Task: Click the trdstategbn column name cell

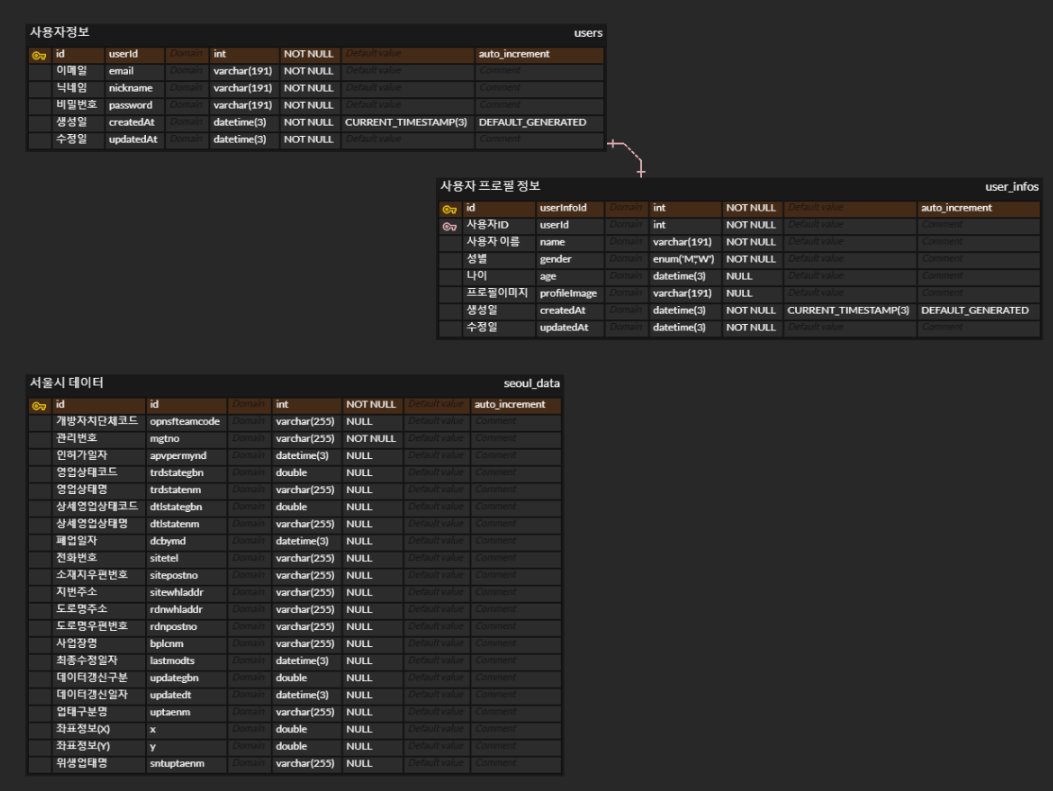Action: pyautogui.click(x=186, y=473)
